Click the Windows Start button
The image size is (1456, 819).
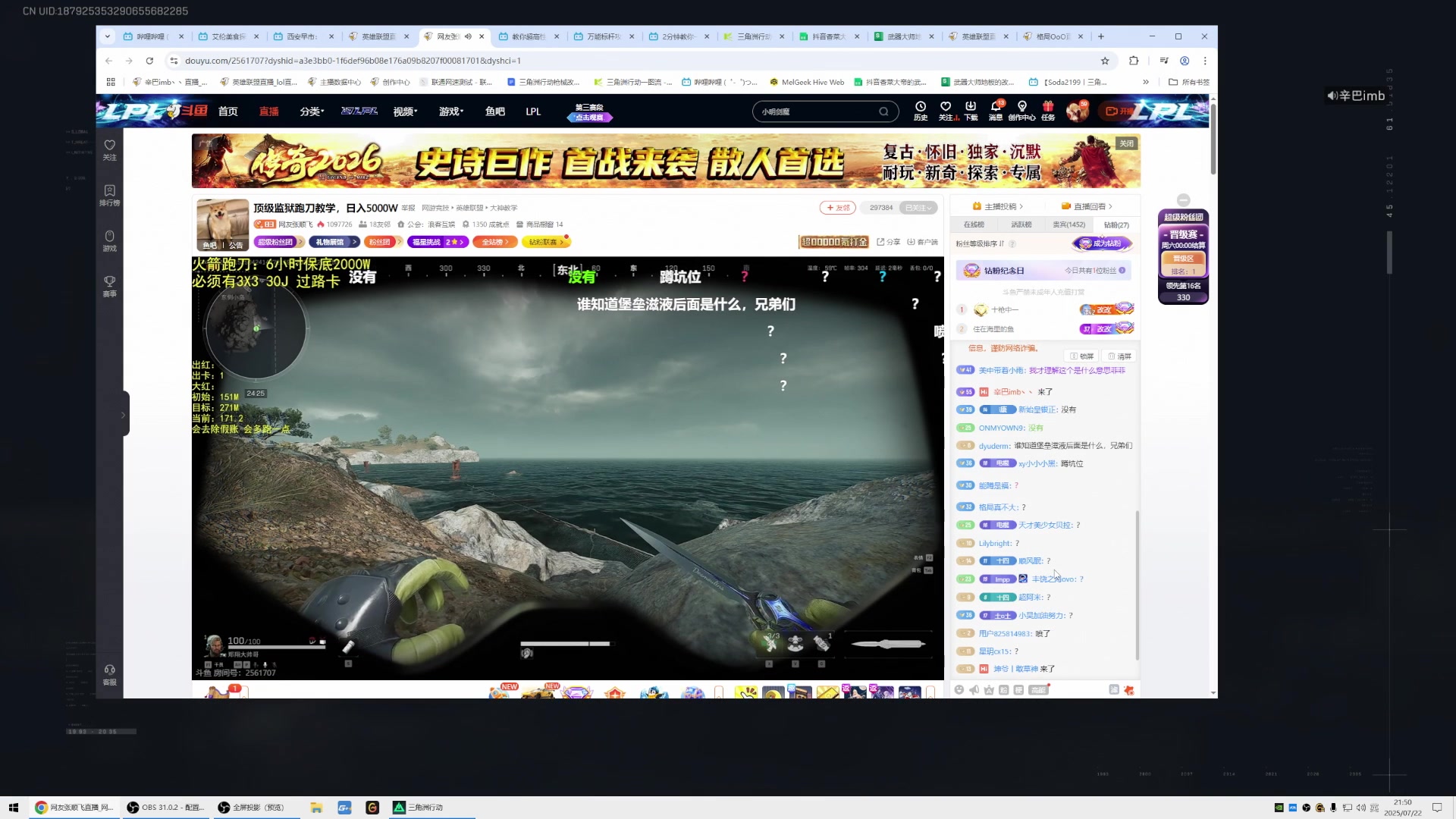[x=13, y=808]
